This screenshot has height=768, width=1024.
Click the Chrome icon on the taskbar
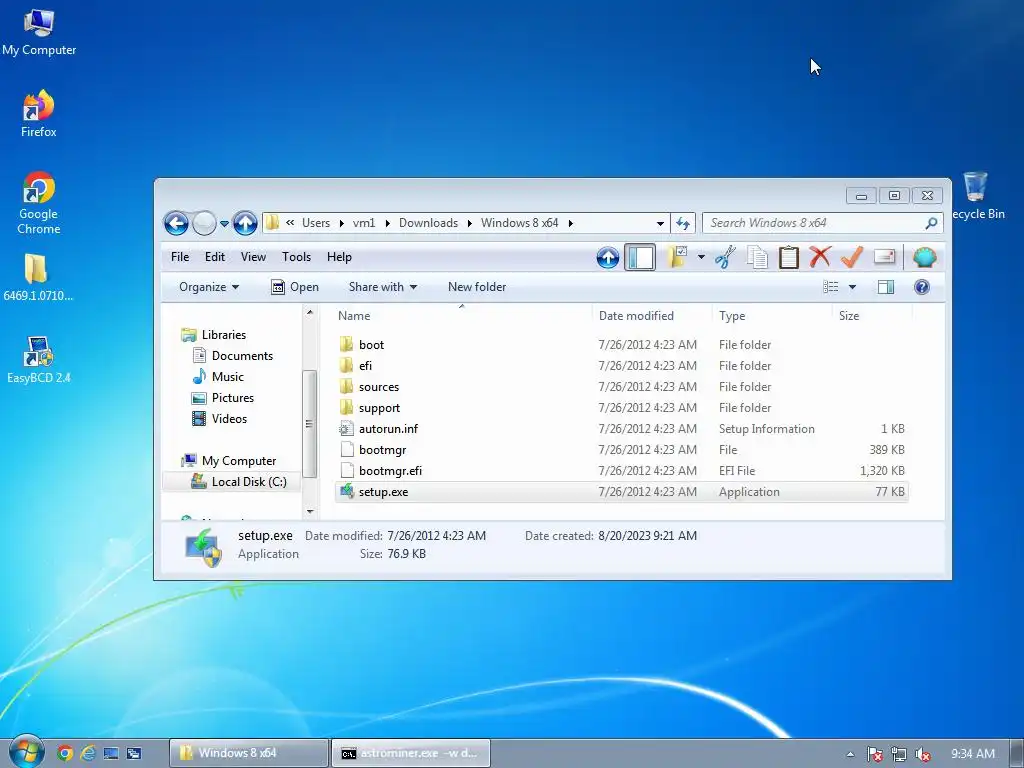65,753
